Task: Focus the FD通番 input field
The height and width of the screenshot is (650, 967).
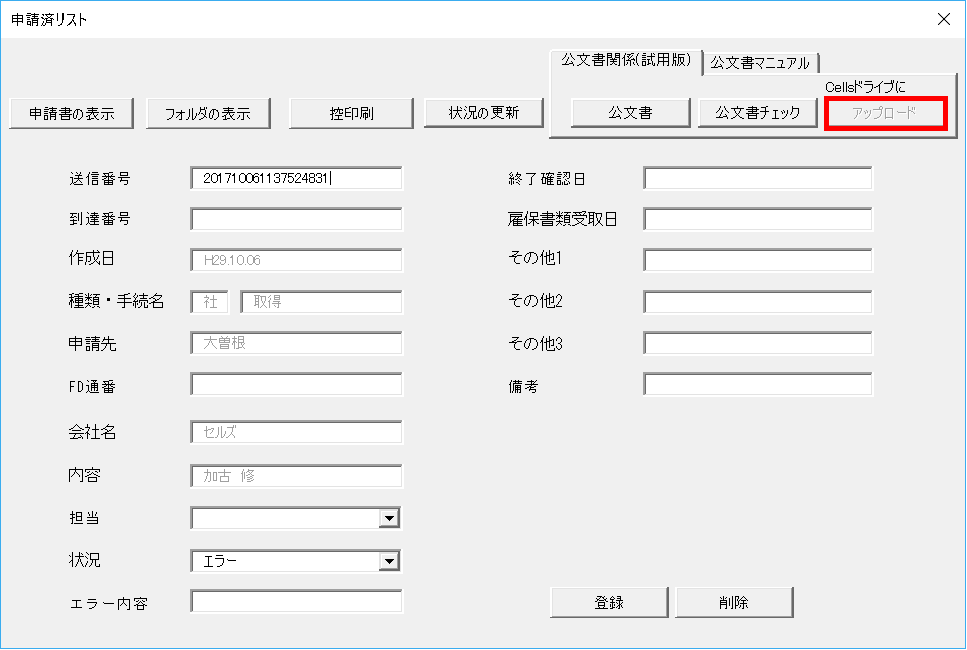Action: coord(296,384)
